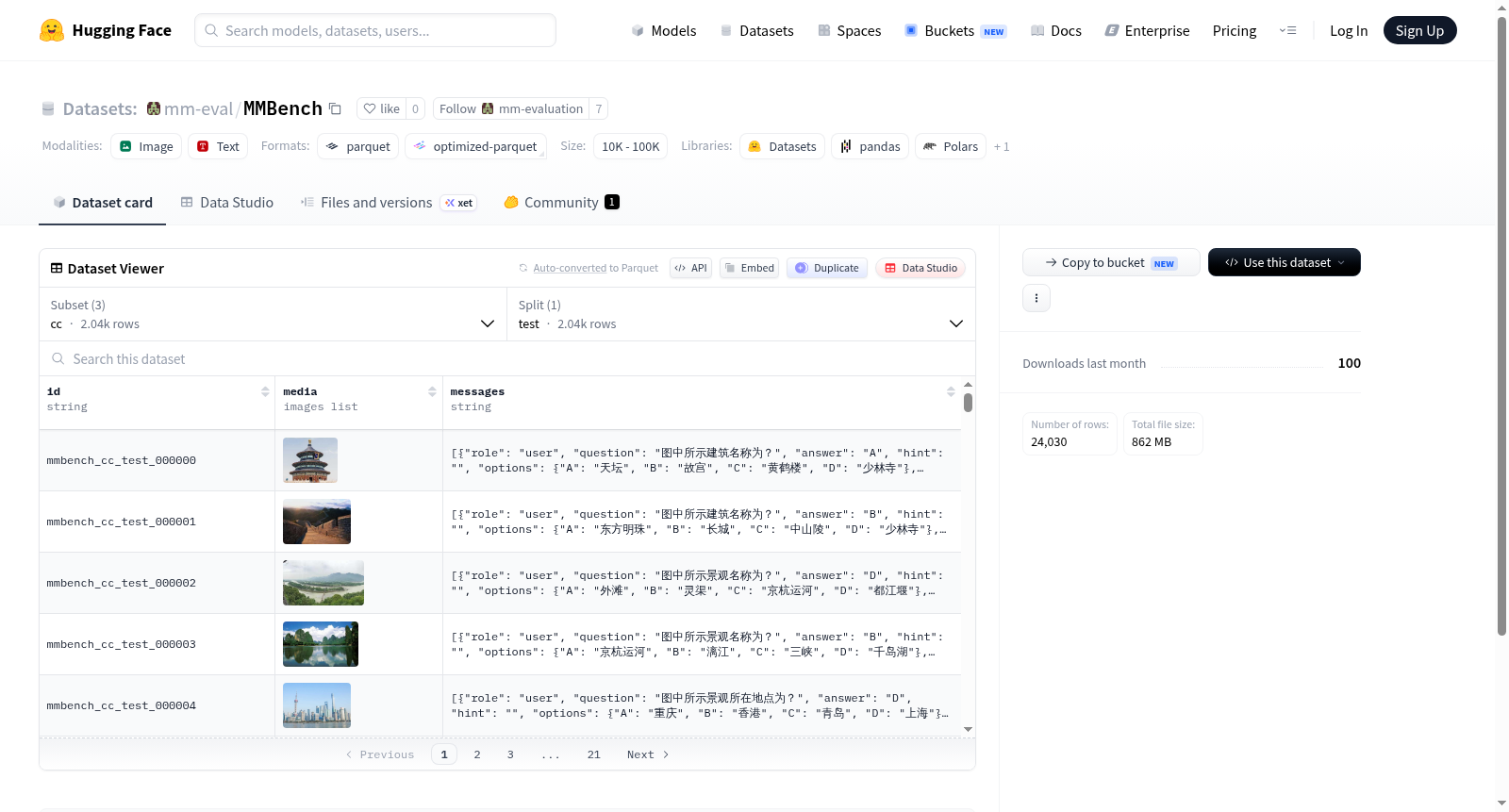The height and width of the screenshot is (812, 1509).
Task: Click the Hugging Face logo icon
Action: pyautogui.click(x=52, y=30)
